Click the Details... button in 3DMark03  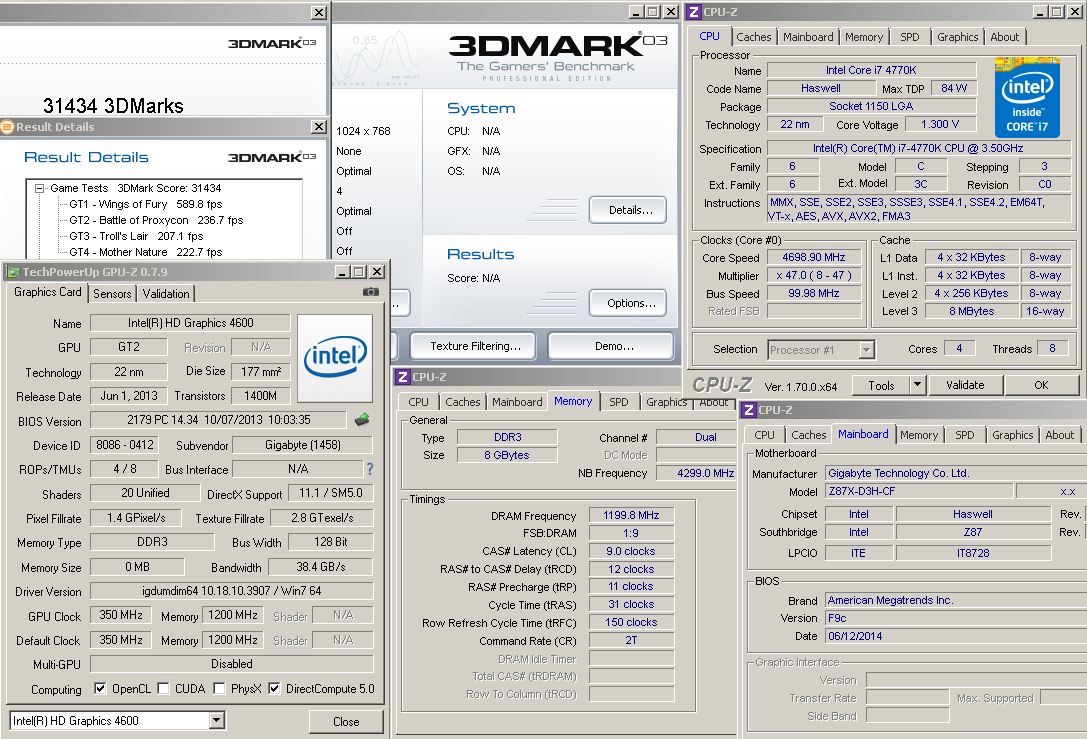[628, 210]
